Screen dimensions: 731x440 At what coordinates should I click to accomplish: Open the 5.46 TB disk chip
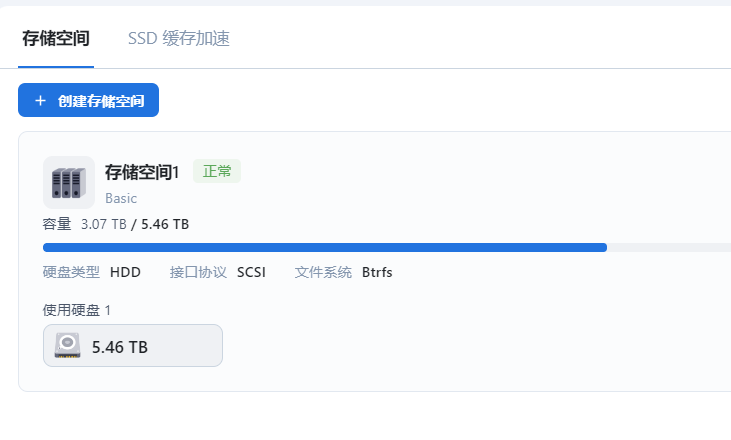[132, 346]
